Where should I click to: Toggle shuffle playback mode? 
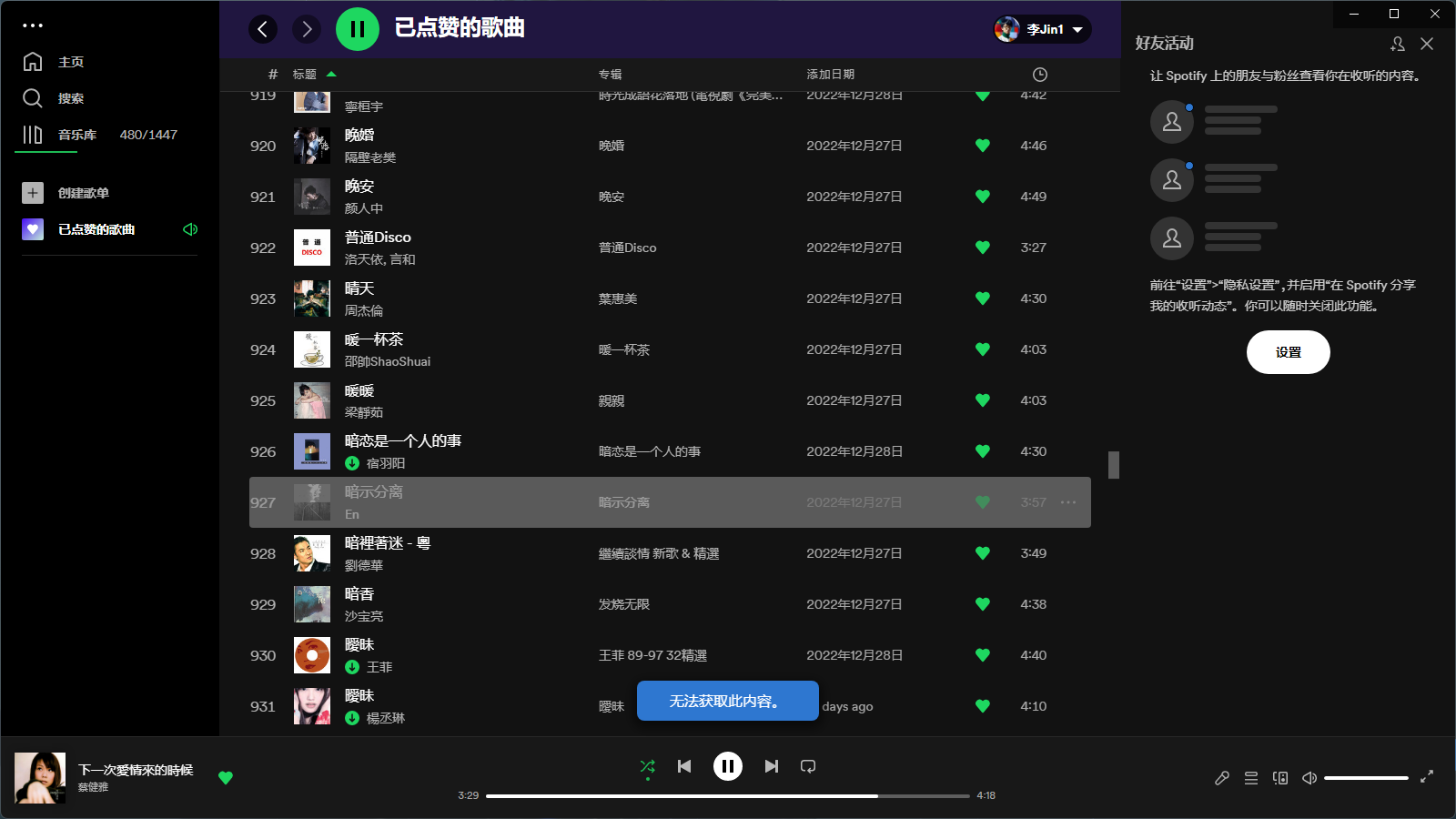click(647, 766)
